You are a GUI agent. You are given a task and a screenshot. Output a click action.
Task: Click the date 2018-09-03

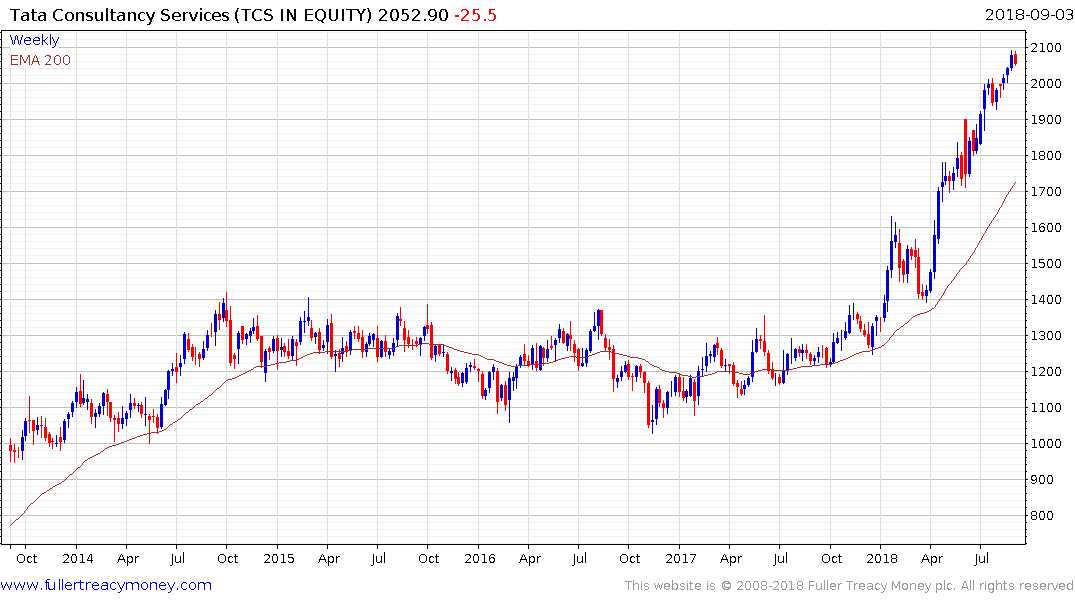[1029, 15]
